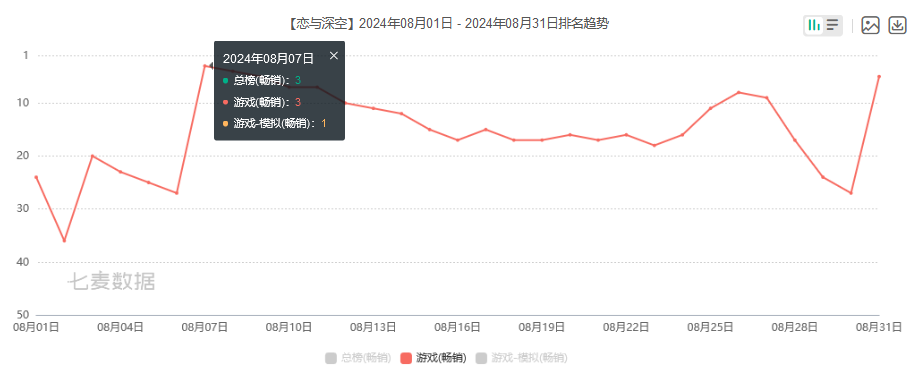Save chart as image icon
This screenshot has width=918, height=381.
[871, 25]
